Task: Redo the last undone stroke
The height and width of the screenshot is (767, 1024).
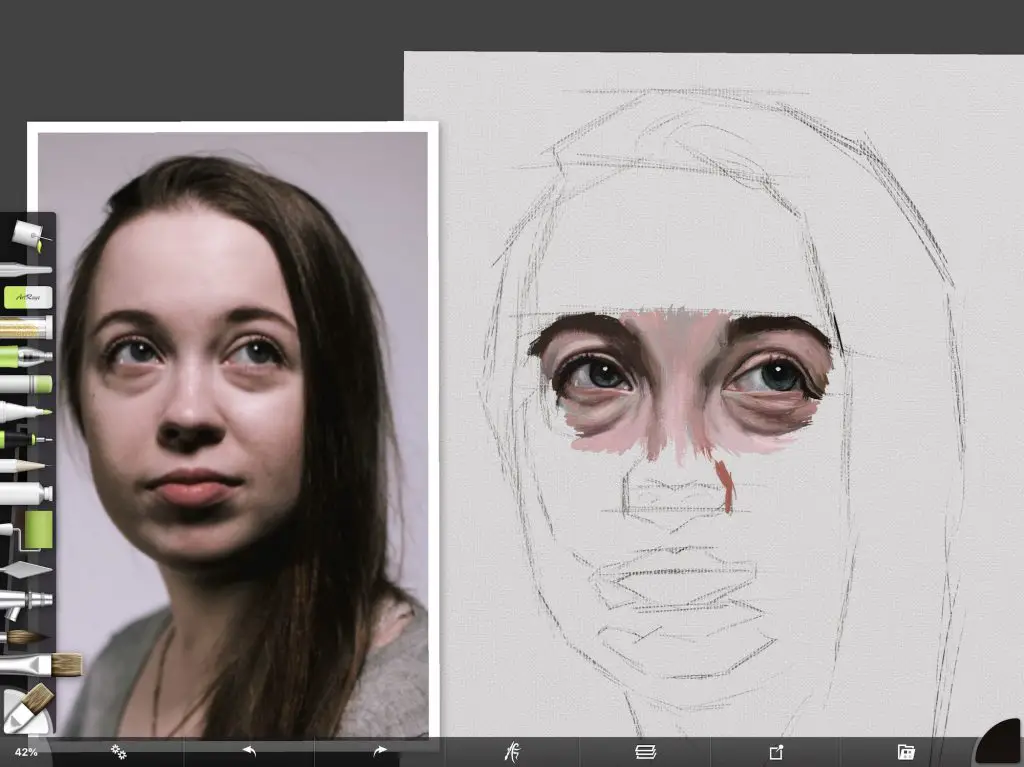Action: 379,751
